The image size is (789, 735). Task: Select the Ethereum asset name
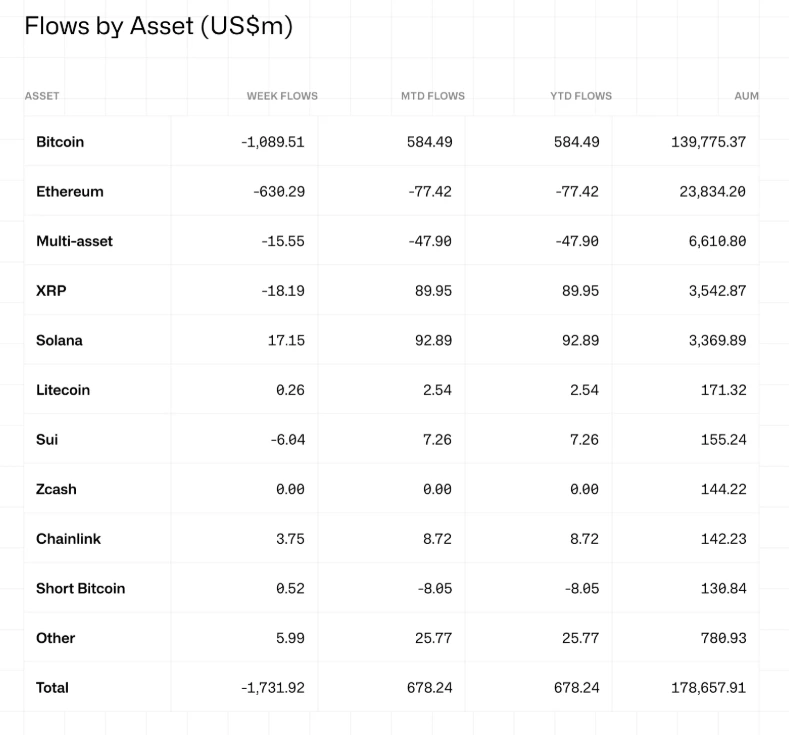70,191
